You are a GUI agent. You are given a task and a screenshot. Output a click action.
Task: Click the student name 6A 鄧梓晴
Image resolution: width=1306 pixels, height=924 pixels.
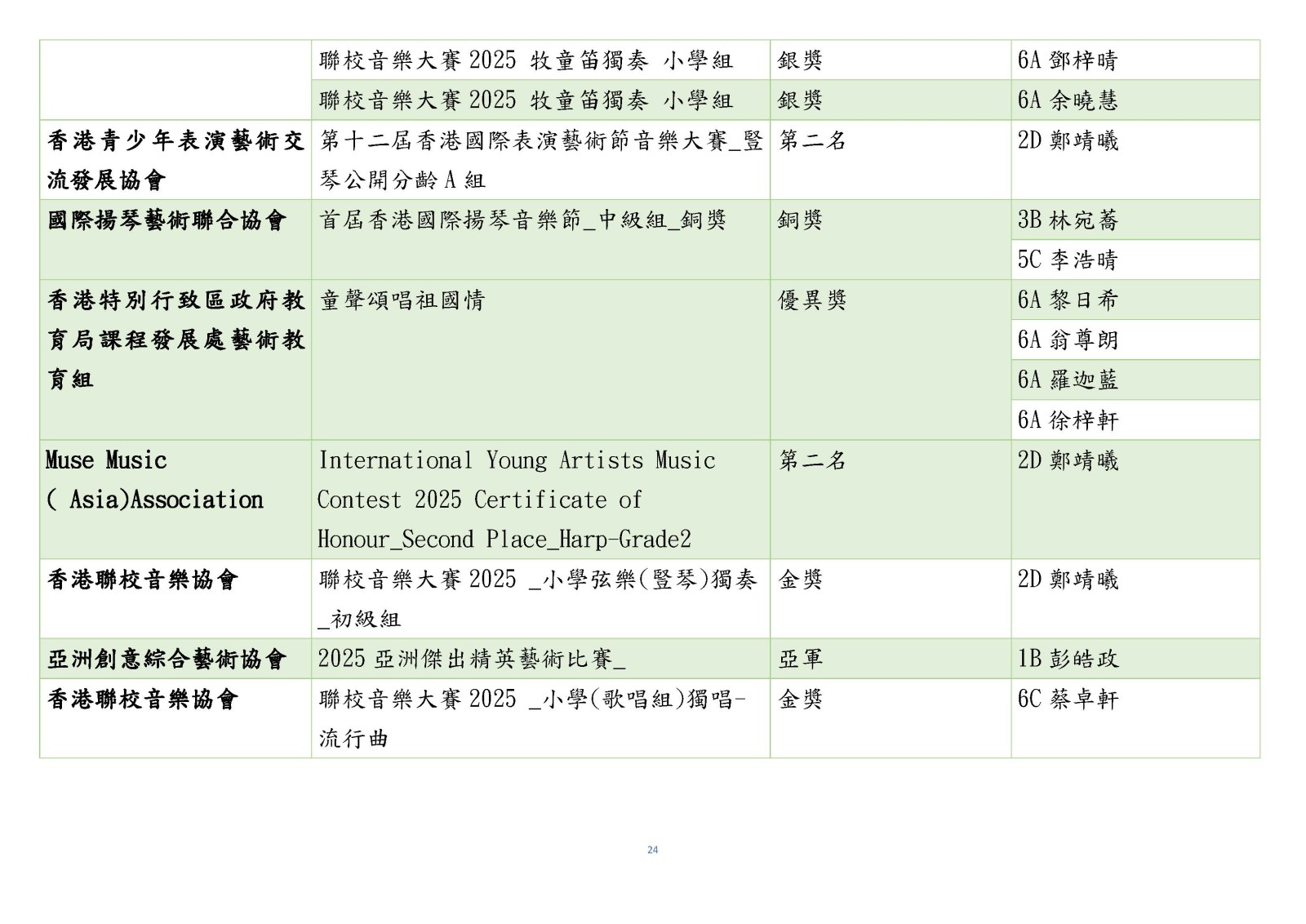pyautogui.click(x=1067, y=60)
